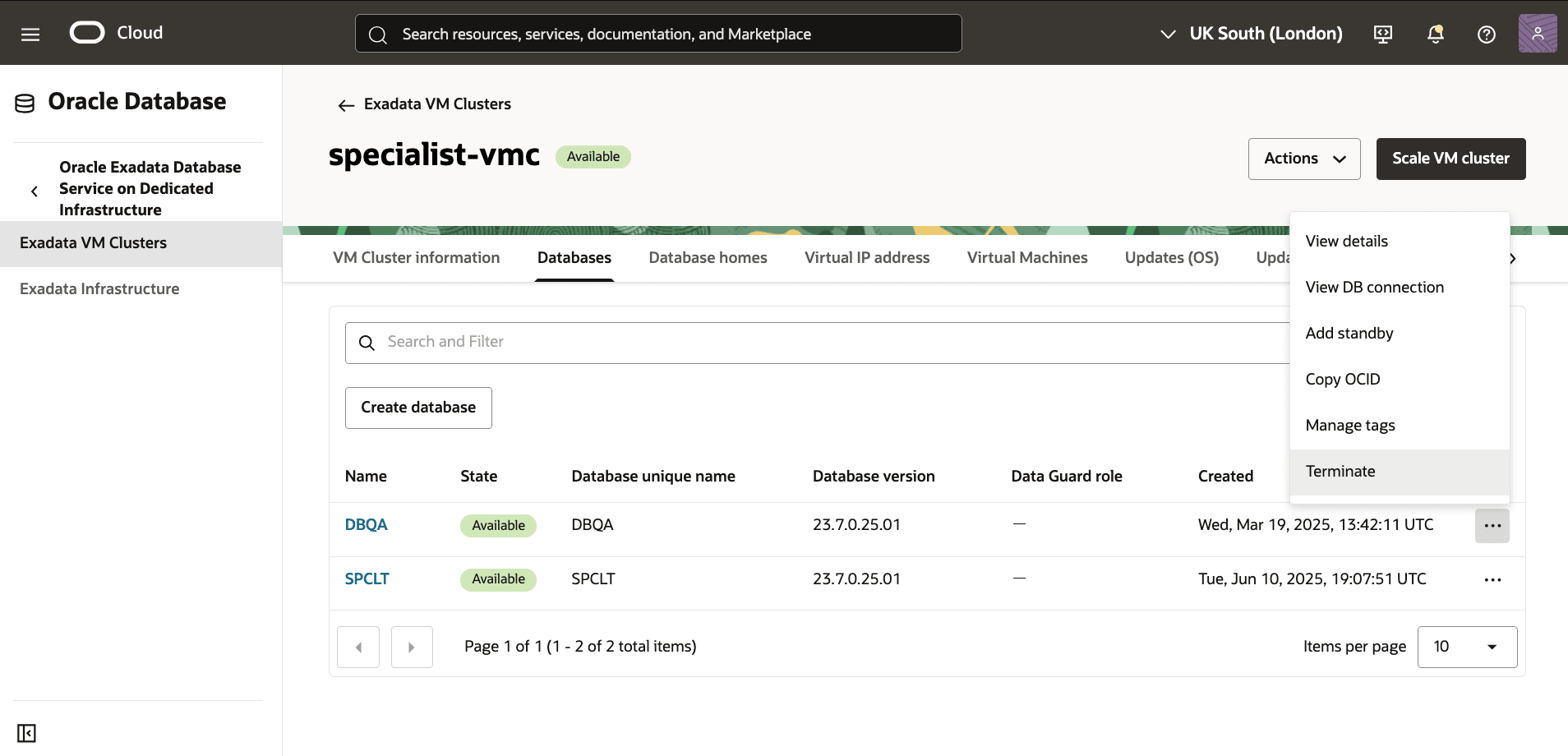This screenshot has width=1568, height=756.
Task: Click the State column header
Action: pos(478,477)
